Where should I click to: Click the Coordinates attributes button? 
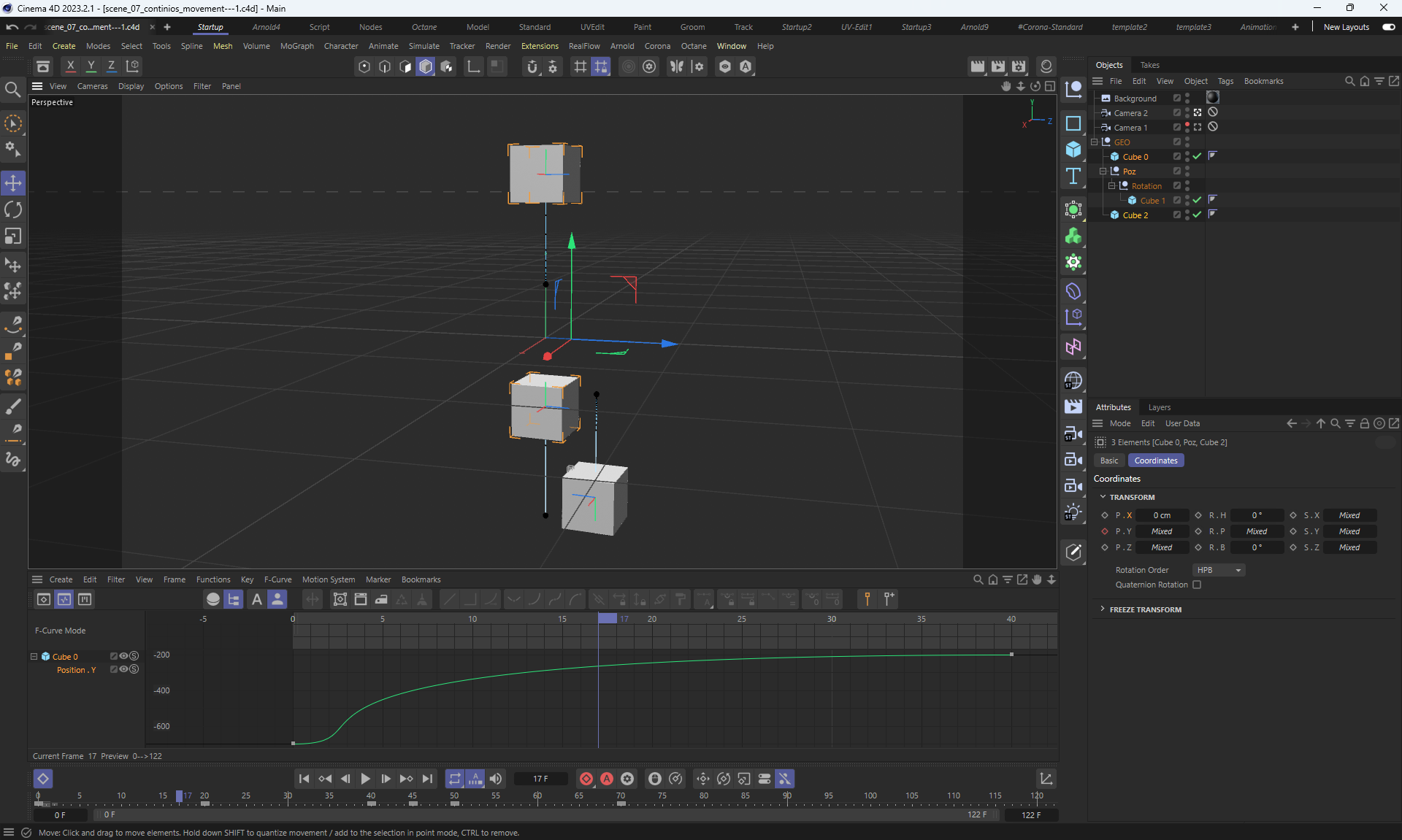point(1155,461)
